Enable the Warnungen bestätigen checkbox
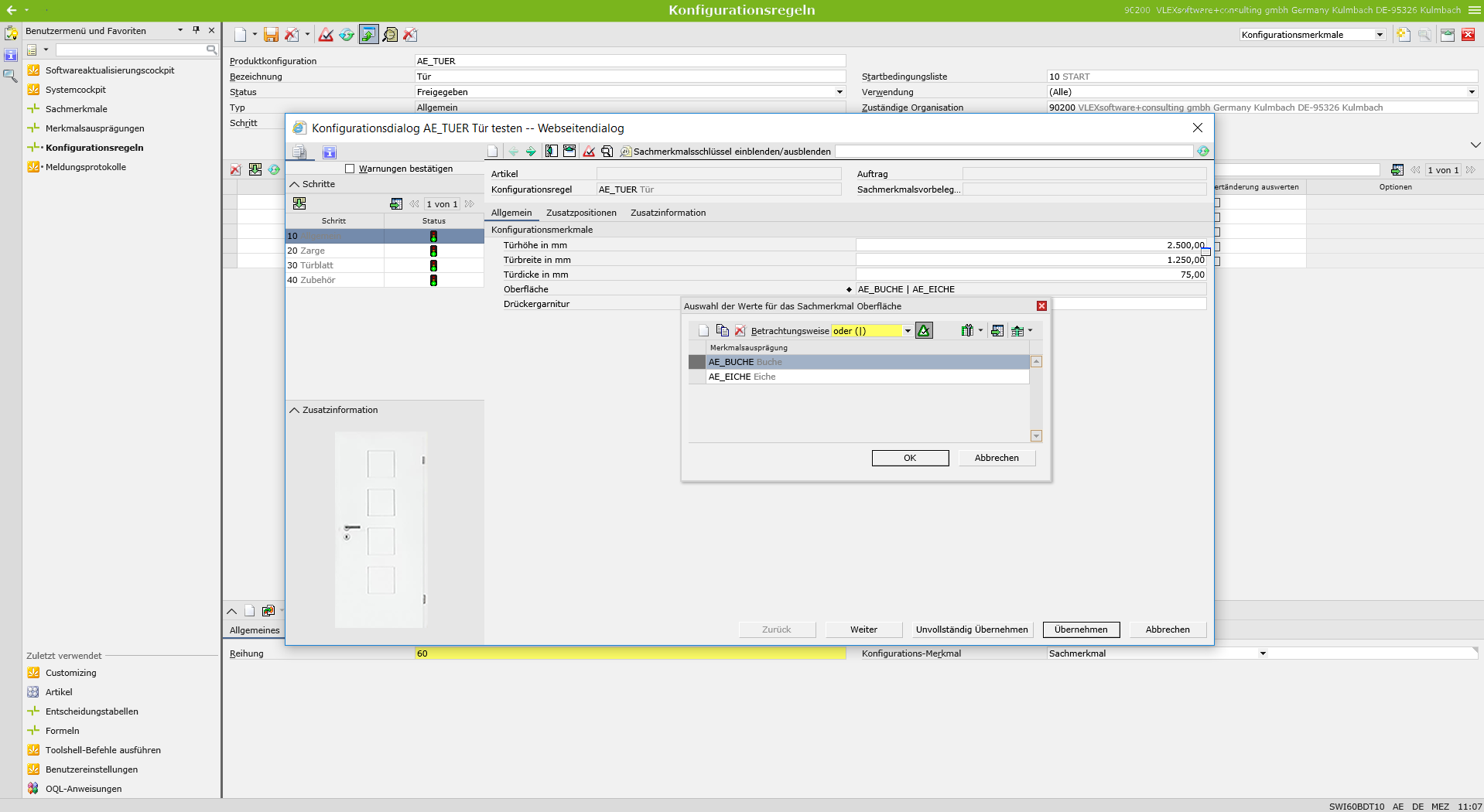 point(350,169)
